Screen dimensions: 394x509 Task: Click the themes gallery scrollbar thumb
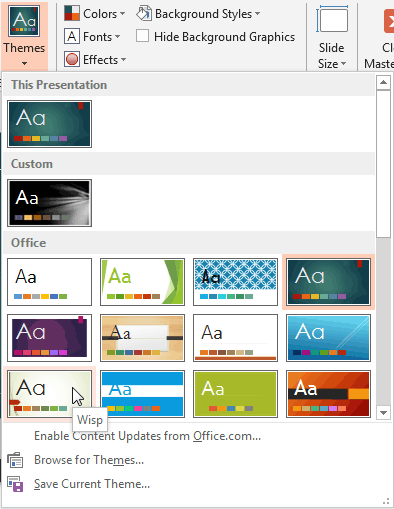pyautogui.click(x=383, y=164)
